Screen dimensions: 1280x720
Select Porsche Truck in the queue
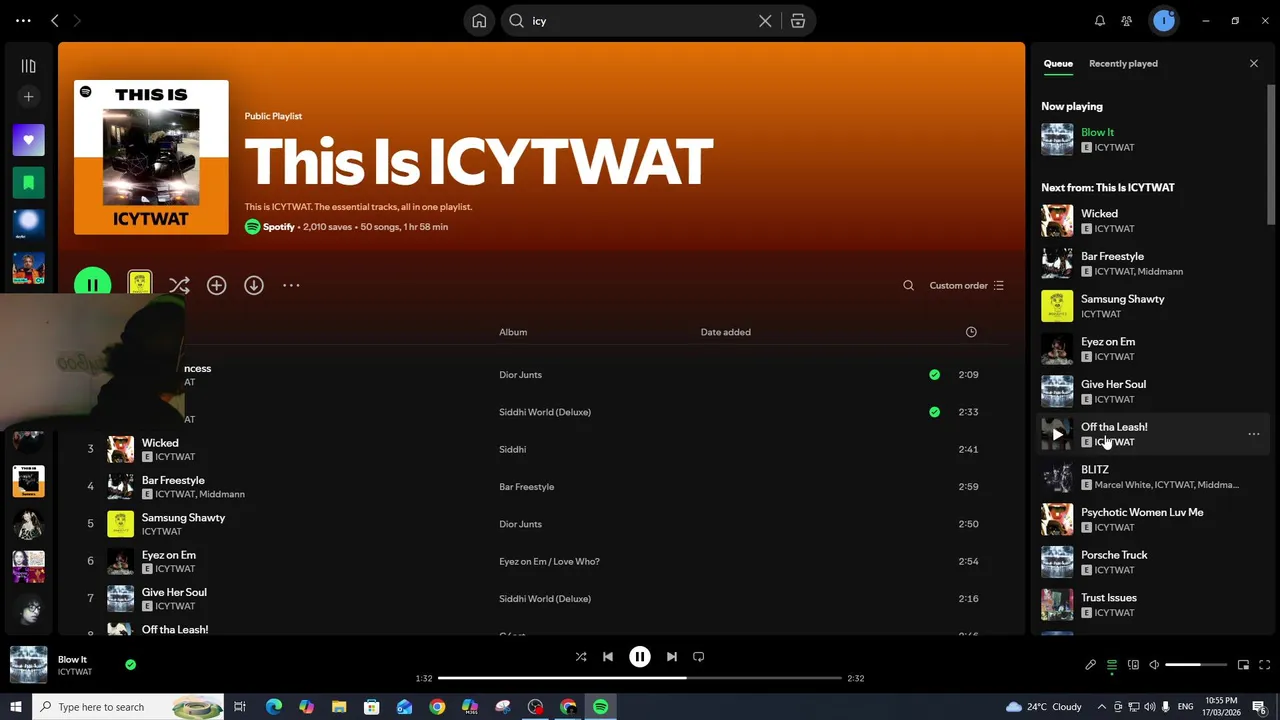1150,562
